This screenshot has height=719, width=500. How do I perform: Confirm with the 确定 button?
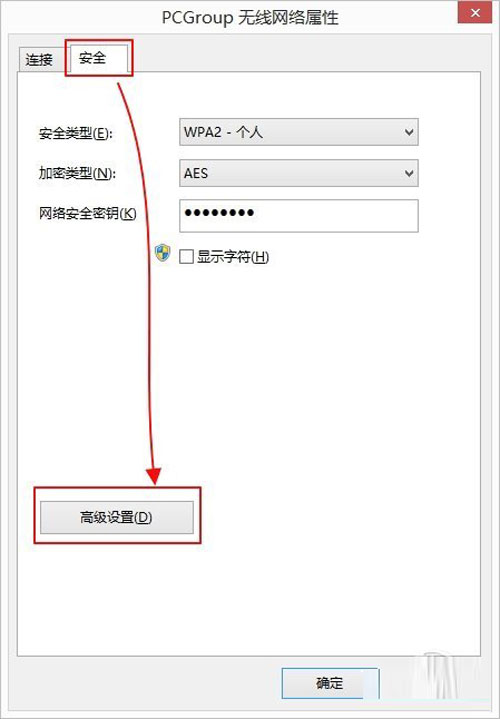click(x=330, y=683)
